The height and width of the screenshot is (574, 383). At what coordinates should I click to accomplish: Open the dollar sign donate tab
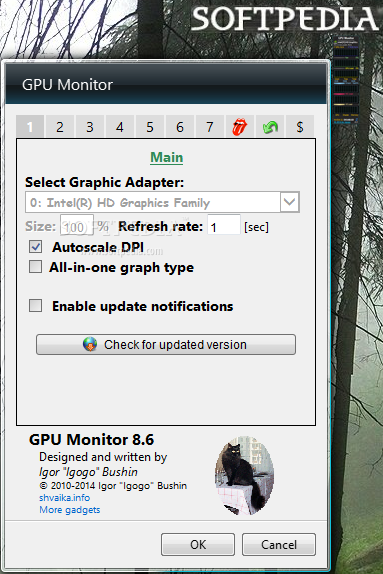[x=300, y=127]
